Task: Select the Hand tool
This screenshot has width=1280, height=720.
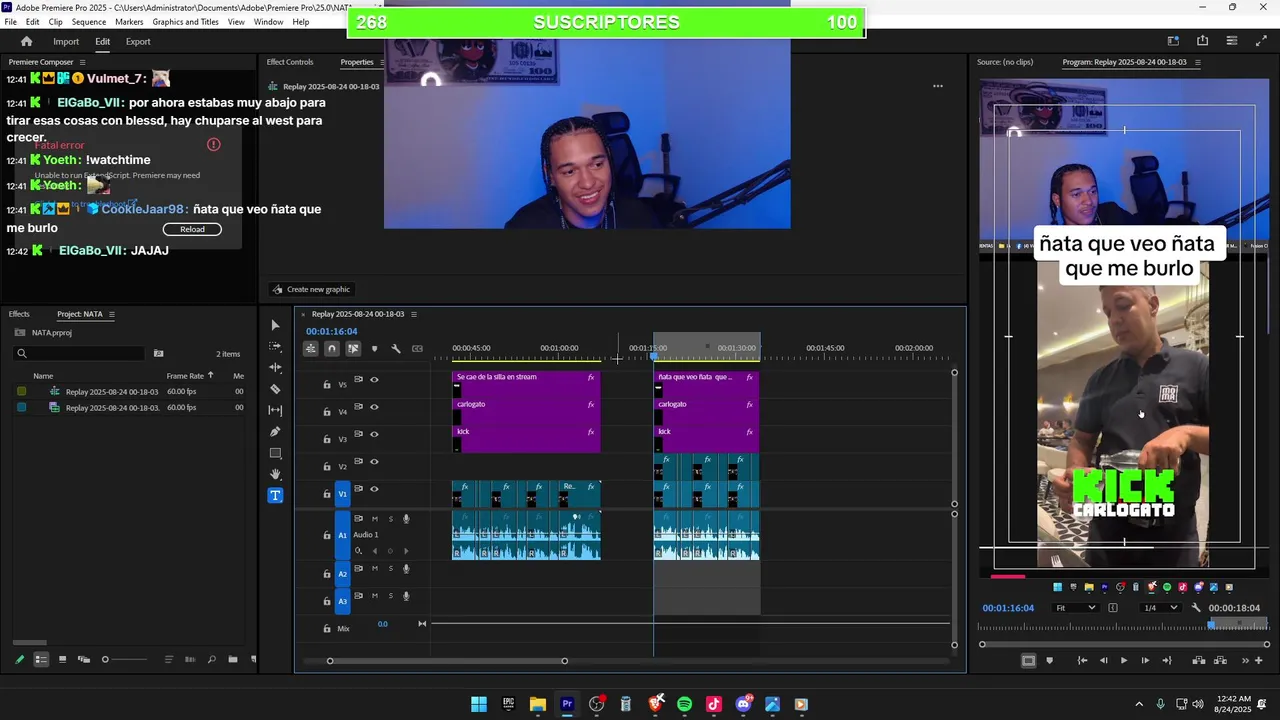Action: pyautogui.click(x=275, y=474)
